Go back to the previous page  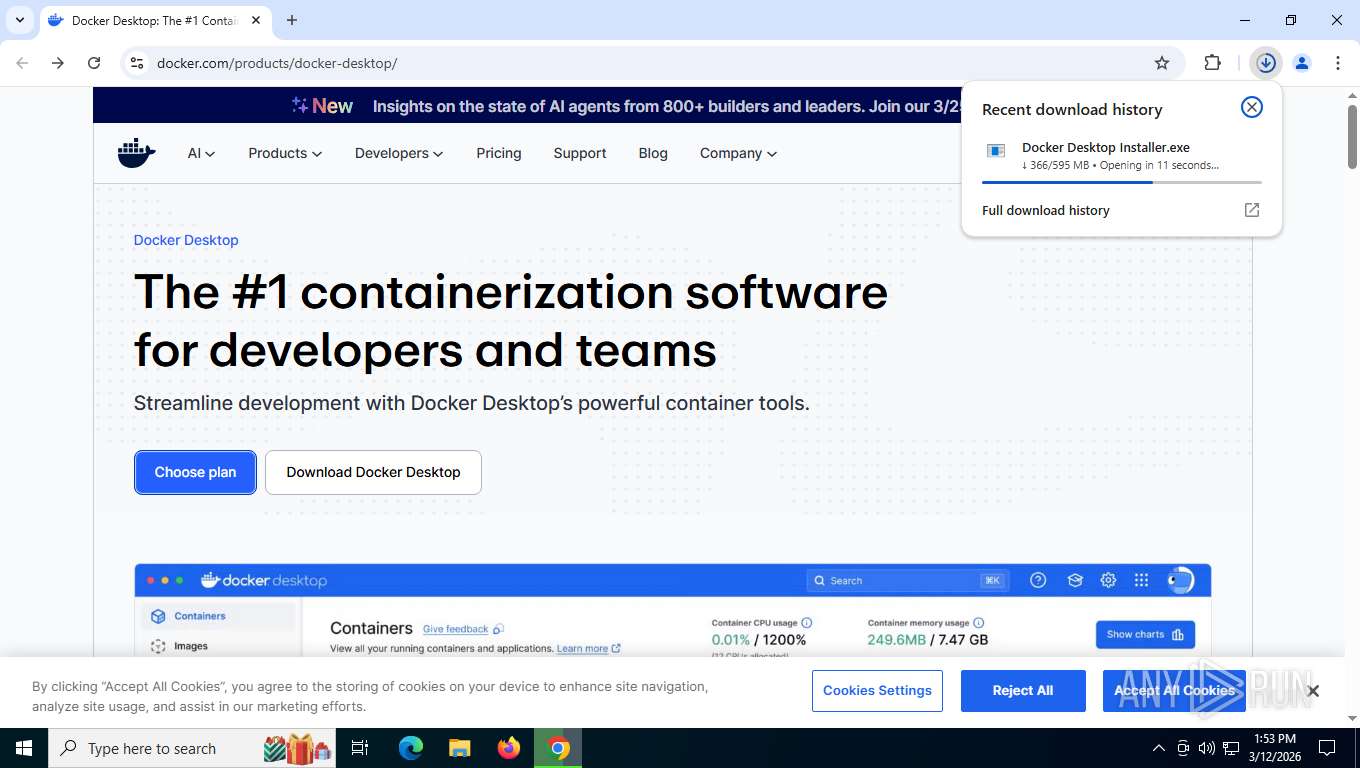click(x=22, y=63)
